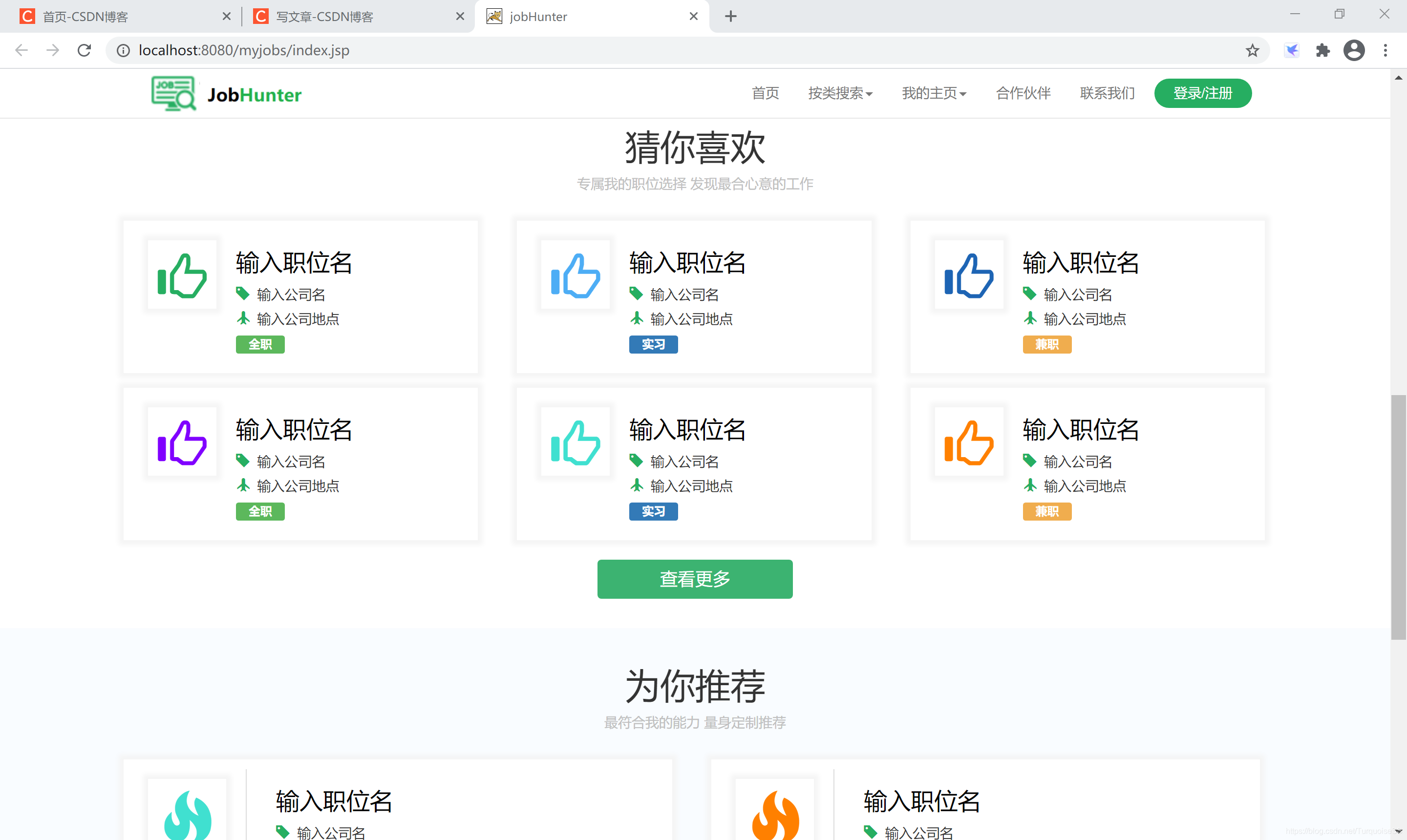Screen dimensions: 1407x840
Task: Click the teal flame icon
Action: tap(188, 815)
